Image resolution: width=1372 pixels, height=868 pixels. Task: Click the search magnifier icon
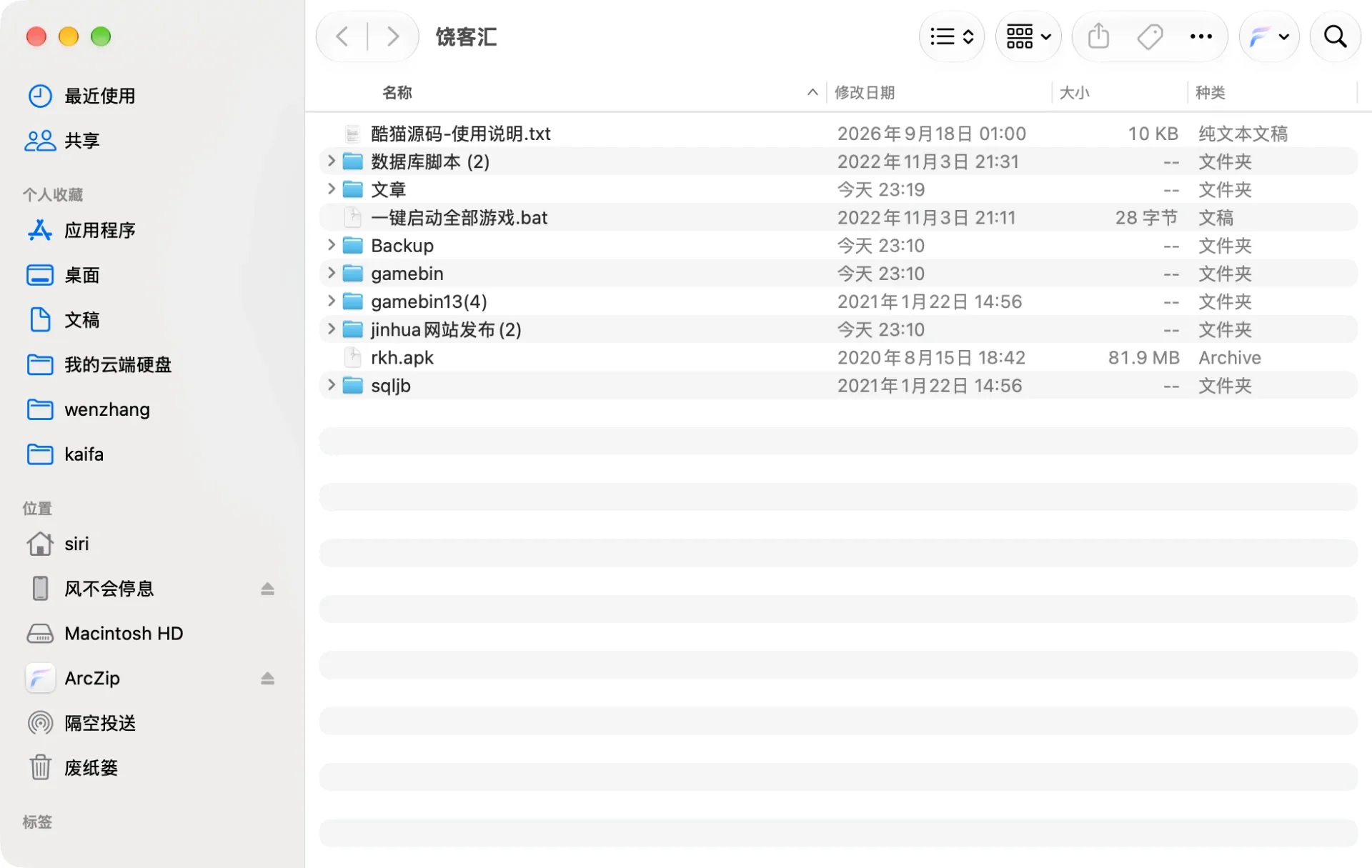click(x=1335, y=36)
